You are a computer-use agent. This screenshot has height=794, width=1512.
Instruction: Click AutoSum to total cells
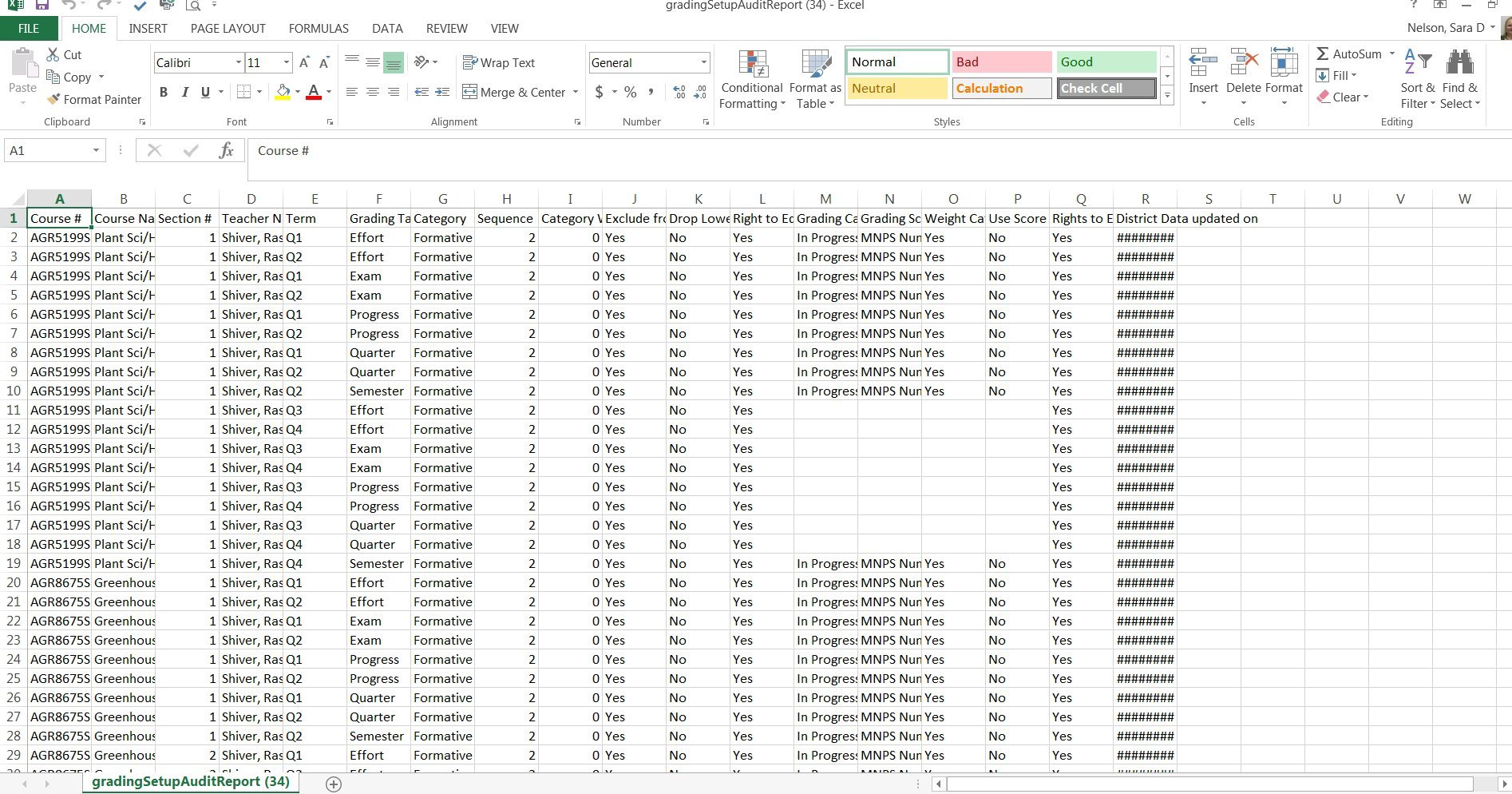[1351, 54]
